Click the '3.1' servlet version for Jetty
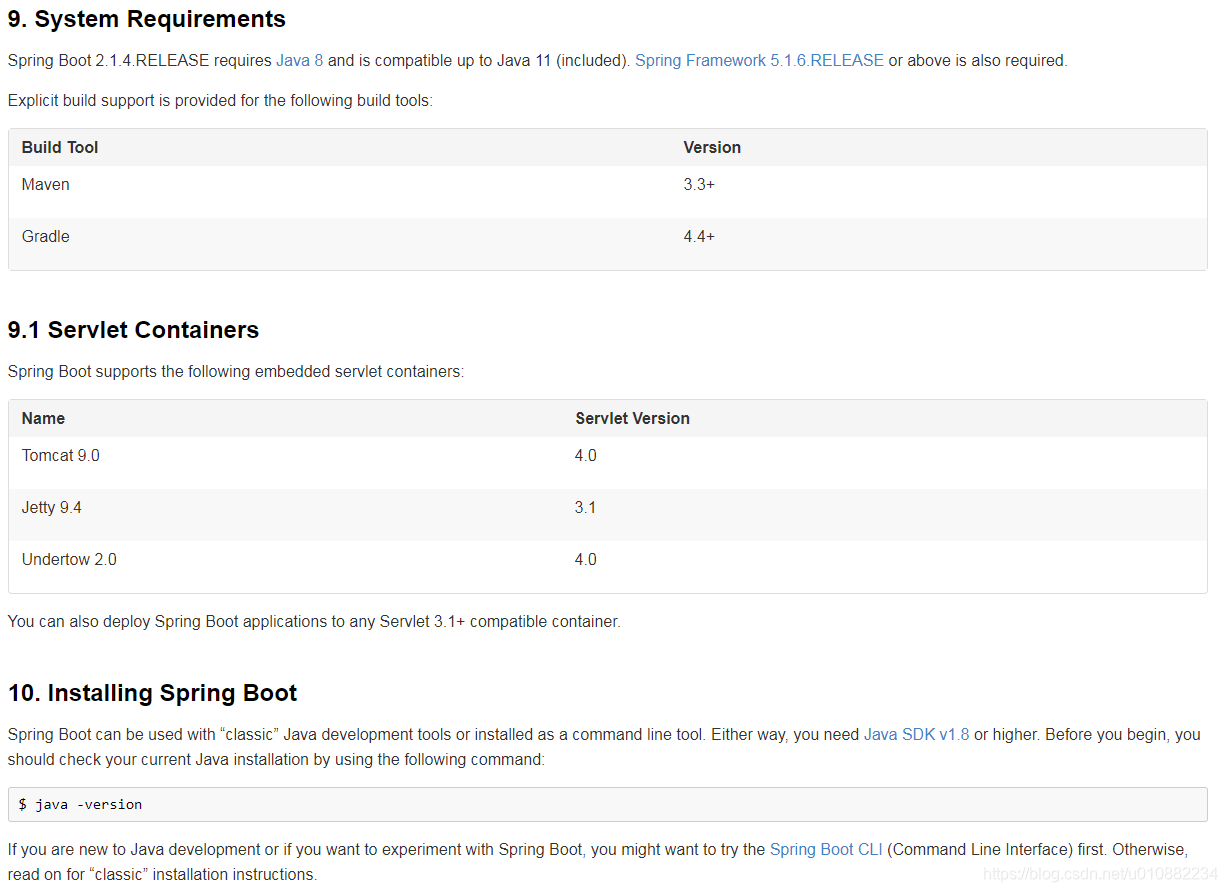1227x892 pixels. coord(585,507)
